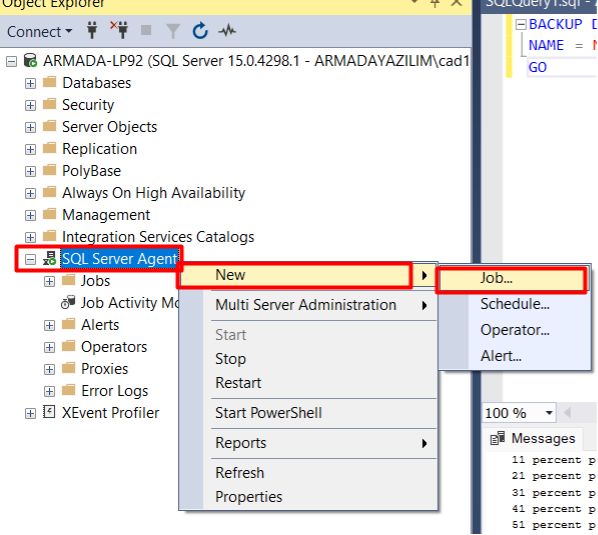Screen dimensions: 598x535
Task: Collapse the BACKUP code block outline
Action: [520, 24]
